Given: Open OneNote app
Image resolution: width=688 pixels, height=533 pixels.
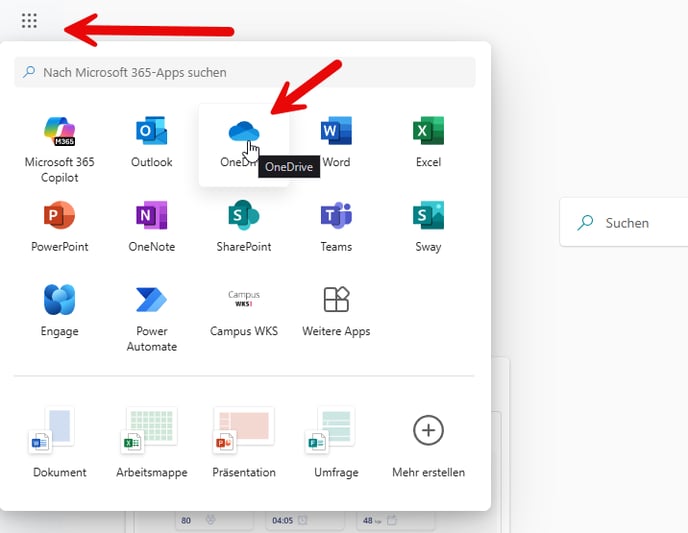Looking at the screenshot, I should (x=152, y=226).
